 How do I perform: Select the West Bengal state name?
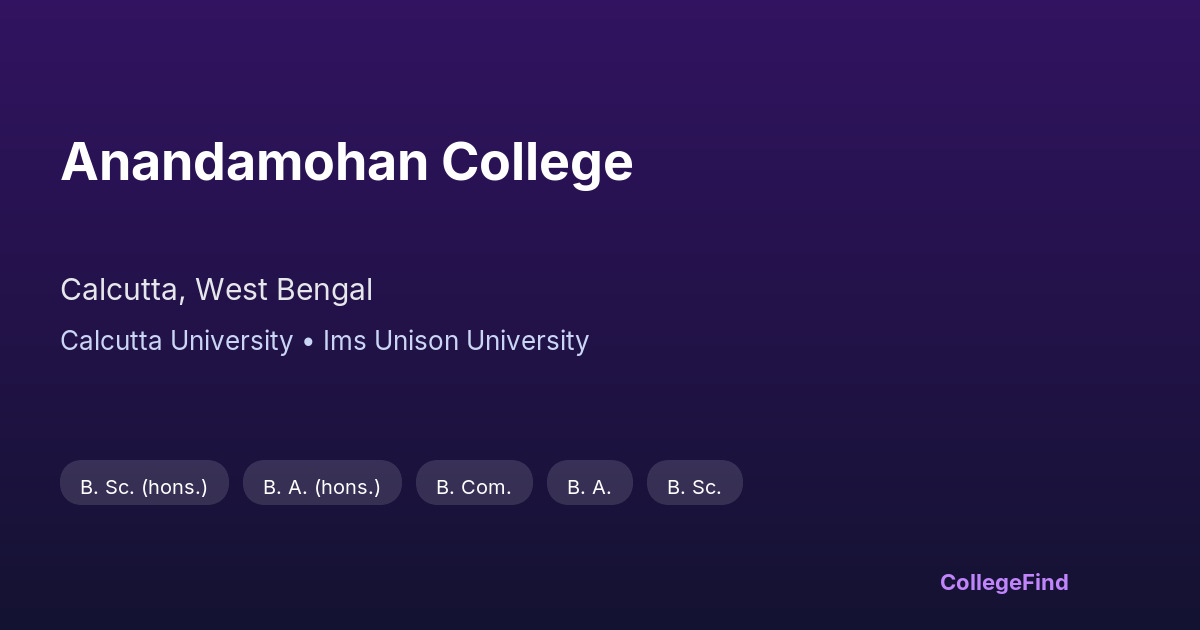[x=284, y=290]
